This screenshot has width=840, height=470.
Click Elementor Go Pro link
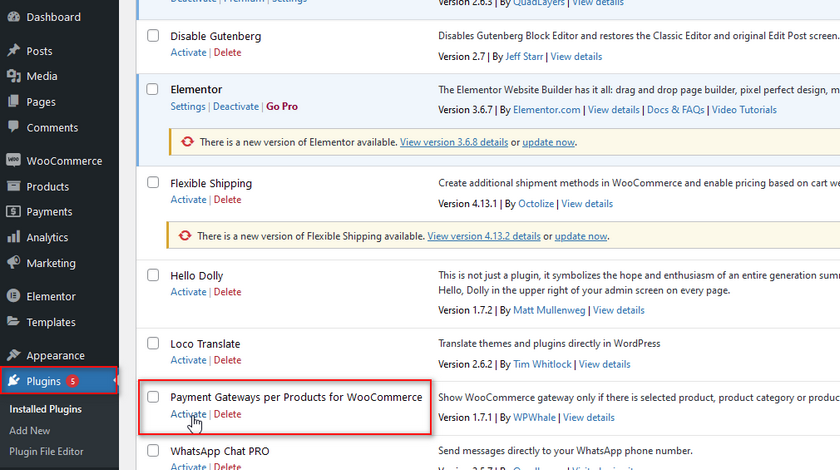[x=282, y=106]
